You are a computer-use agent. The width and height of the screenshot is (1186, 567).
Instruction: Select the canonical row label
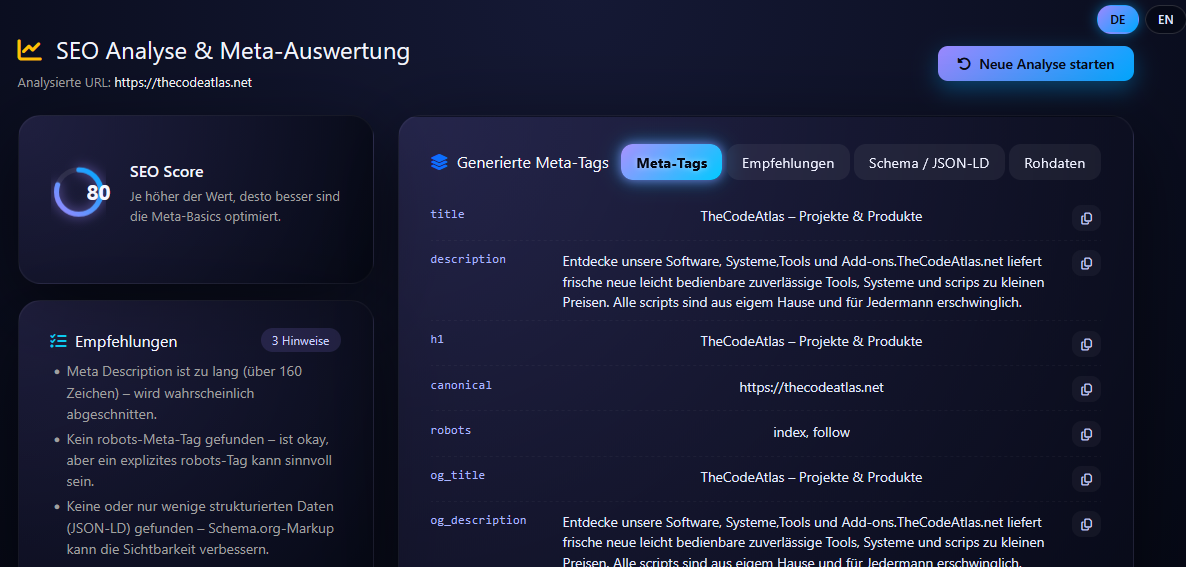tap(461, 385)
